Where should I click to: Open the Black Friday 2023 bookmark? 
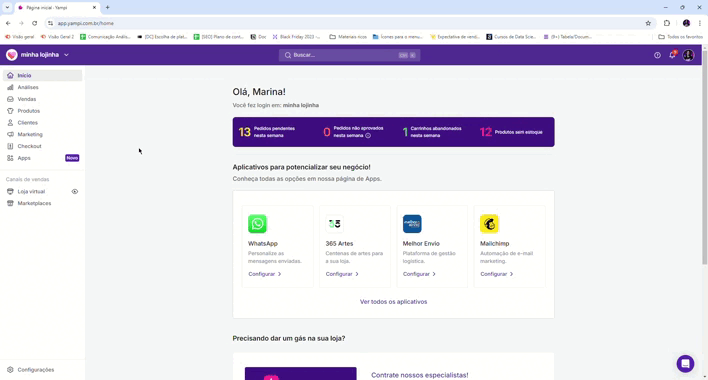click(x=297, y=37)
